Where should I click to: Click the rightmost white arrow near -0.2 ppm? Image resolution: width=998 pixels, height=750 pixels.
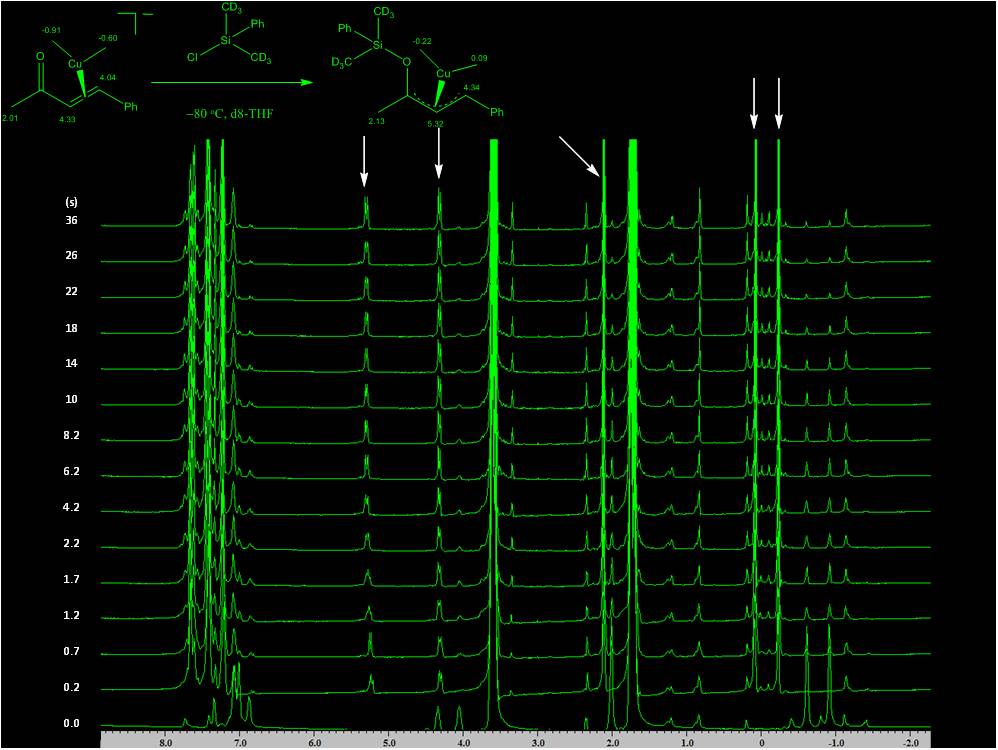tap(779, 104)
